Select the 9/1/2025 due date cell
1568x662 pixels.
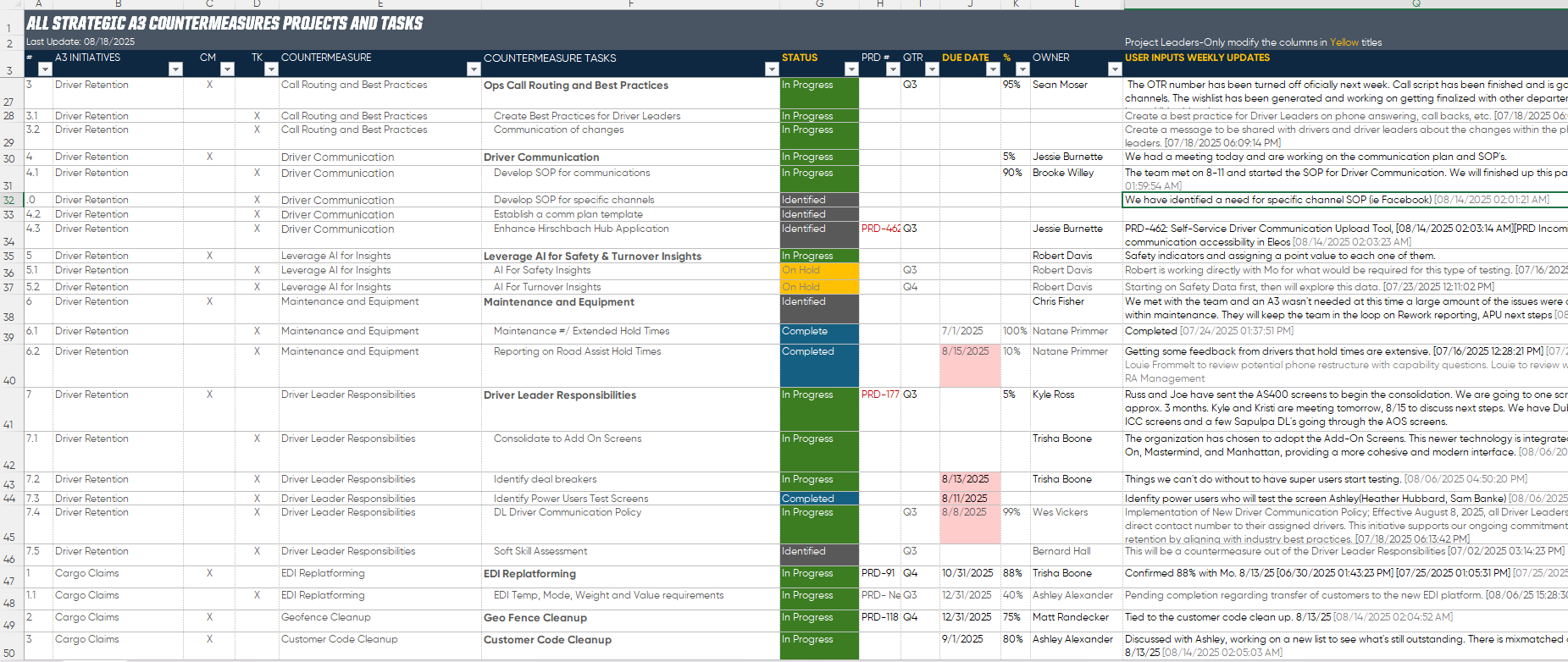(x=970, y=645)
